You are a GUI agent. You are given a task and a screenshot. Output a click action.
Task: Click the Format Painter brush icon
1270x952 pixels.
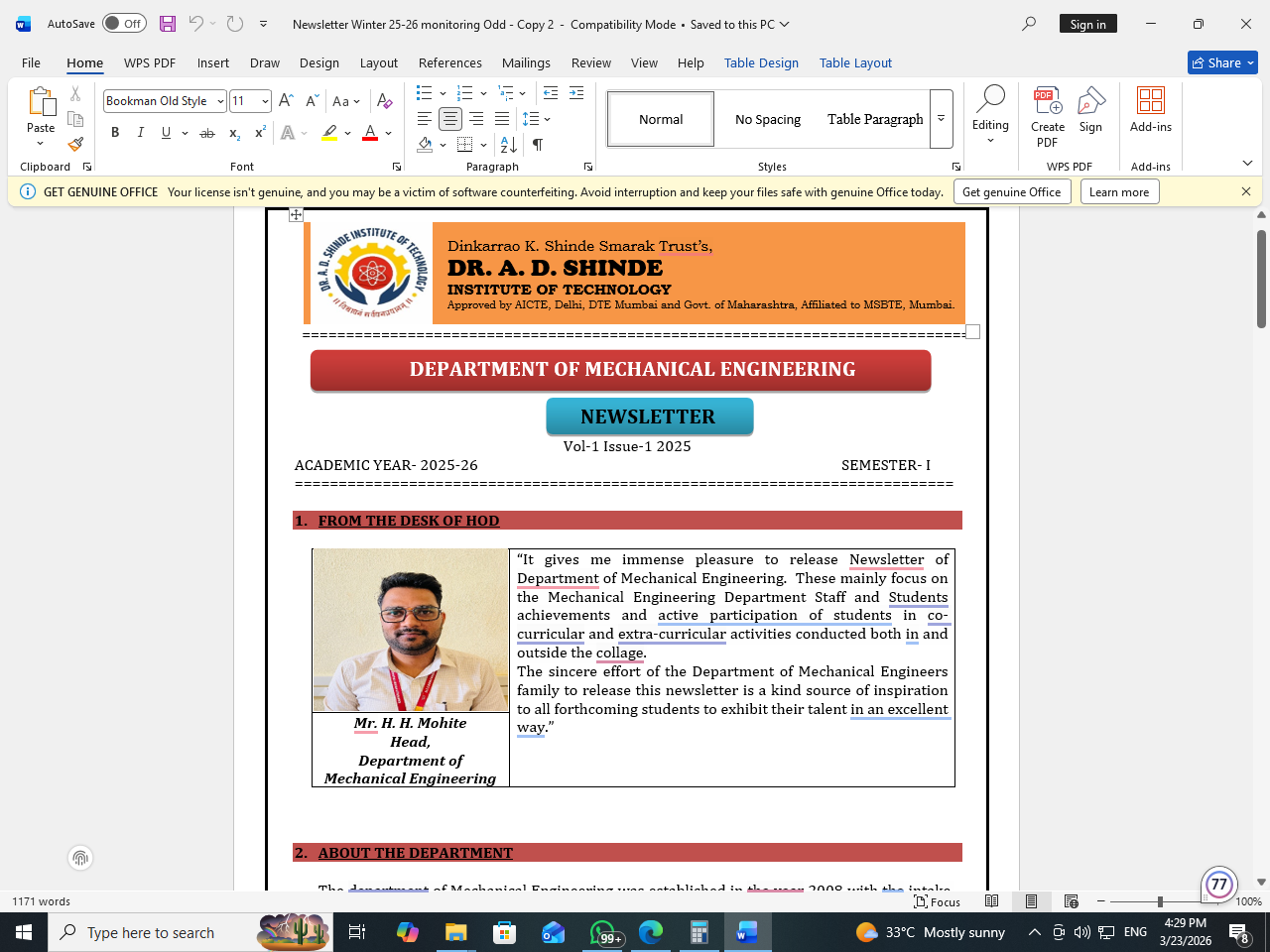click(75, 144)
